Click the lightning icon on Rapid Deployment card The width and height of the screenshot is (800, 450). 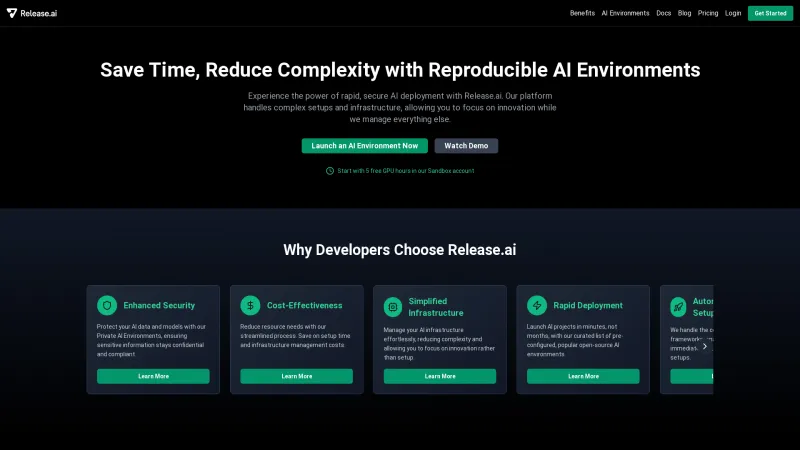[537, 306]
